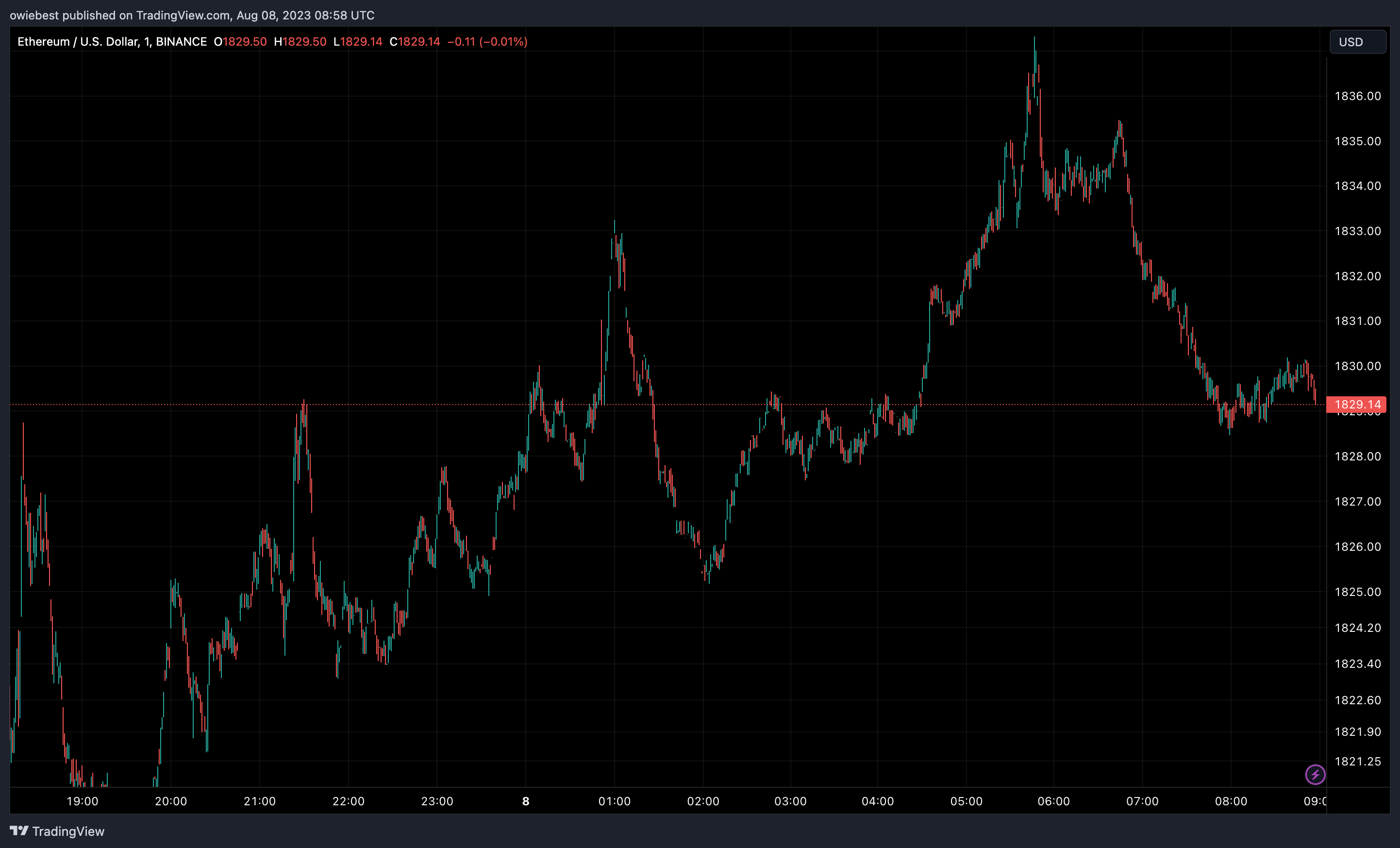1400x848 pixels.
Task: Click the 20:00 time axis label
Action: pos(171,801)
